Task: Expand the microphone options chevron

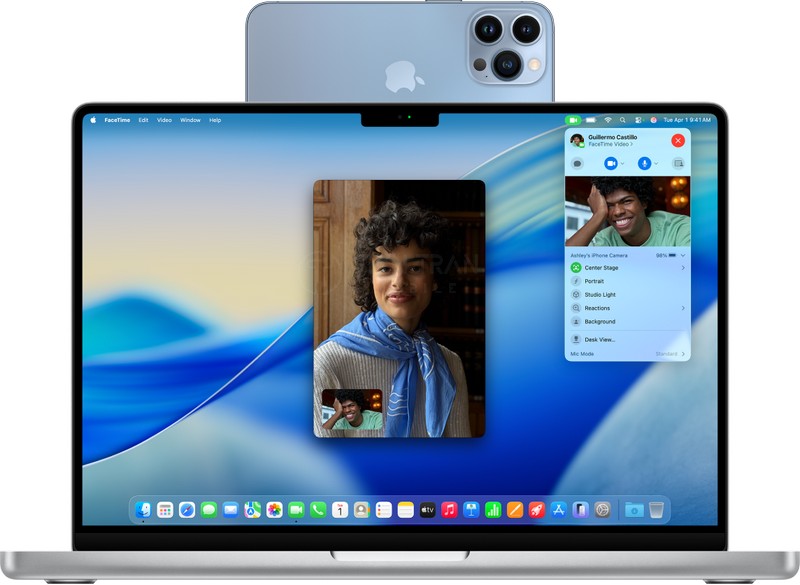Action: (654, 163)
